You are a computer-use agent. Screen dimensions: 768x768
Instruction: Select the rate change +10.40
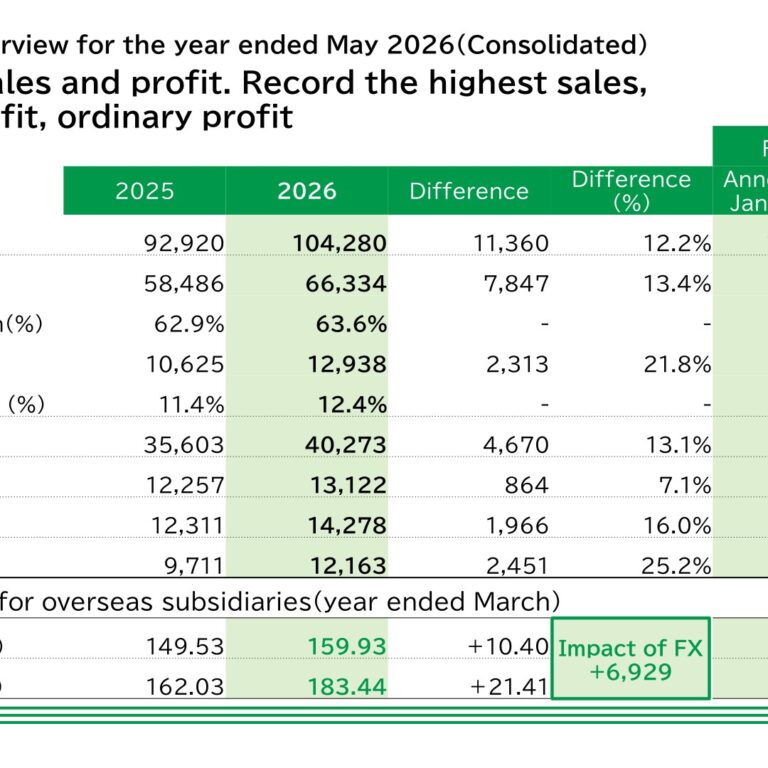coord(508,647)
